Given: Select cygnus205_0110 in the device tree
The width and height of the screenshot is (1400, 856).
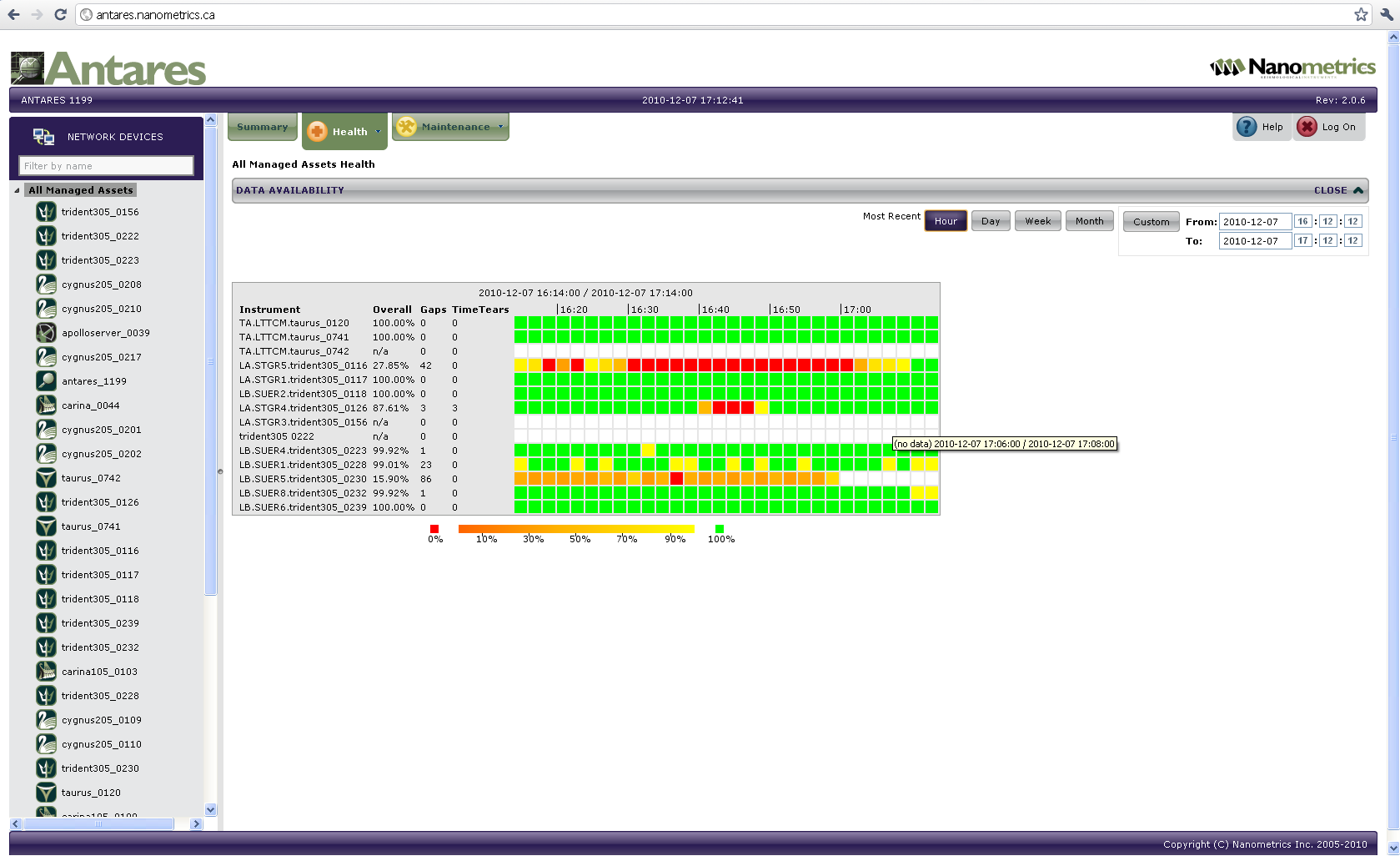Looking at the screenshot, I should pyautogui.click(x=102, y=744).
